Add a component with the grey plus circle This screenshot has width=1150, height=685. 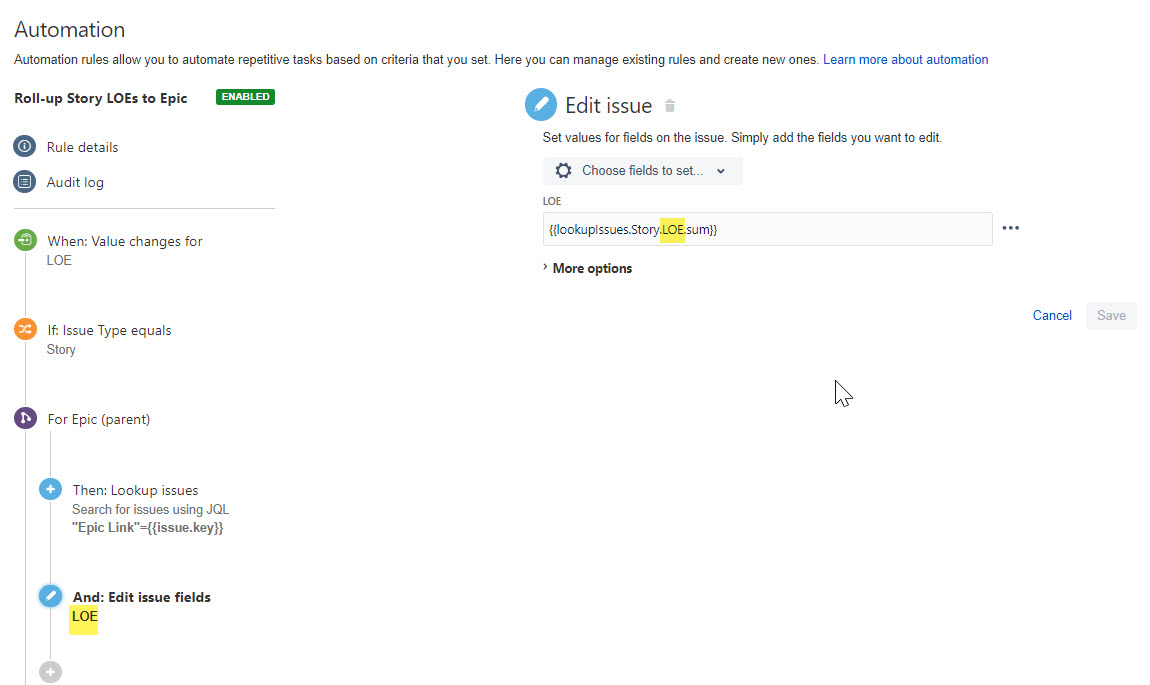coord(50,672)
